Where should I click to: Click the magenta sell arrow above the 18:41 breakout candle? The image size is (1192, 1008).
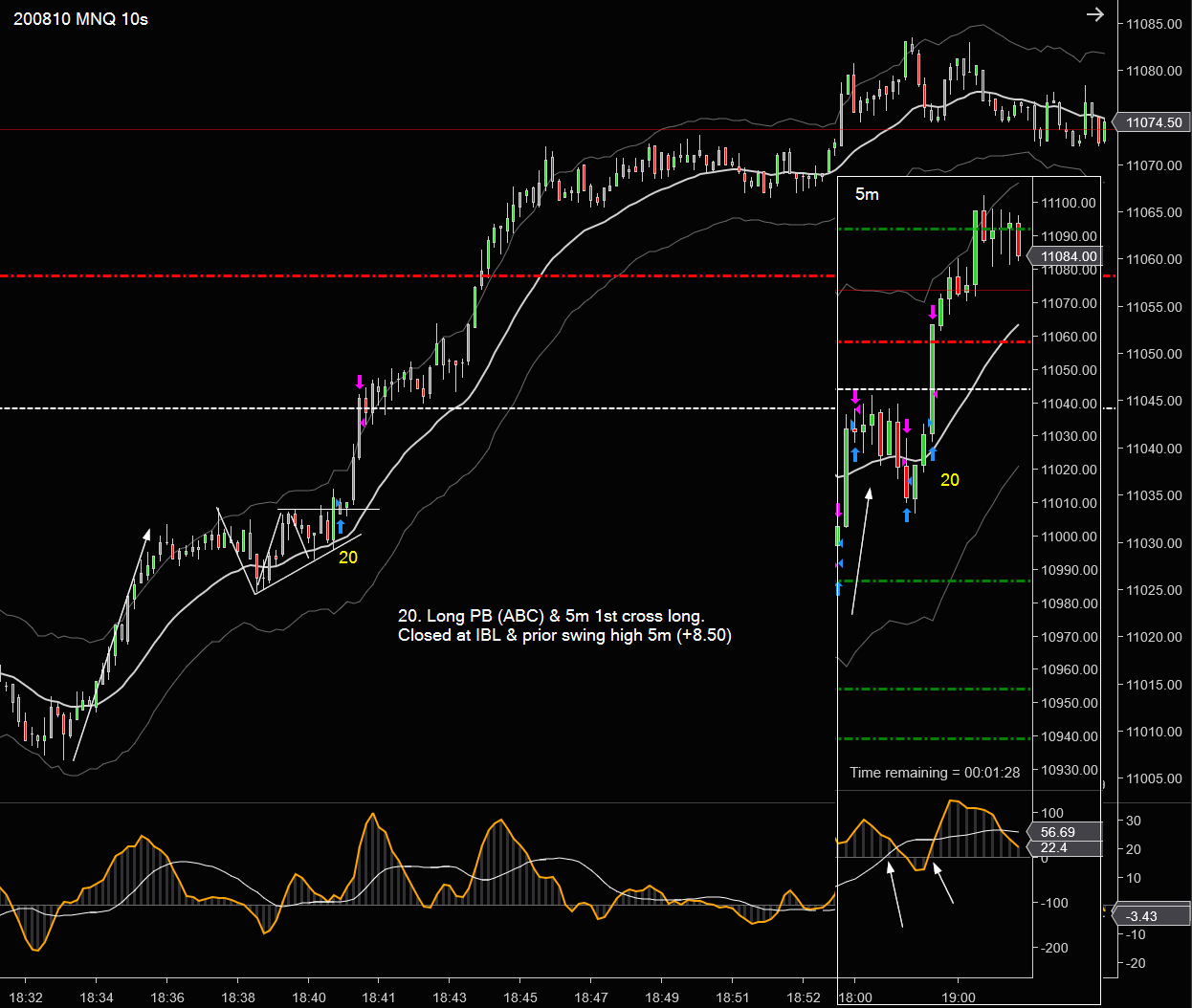(x=360, y=383)
